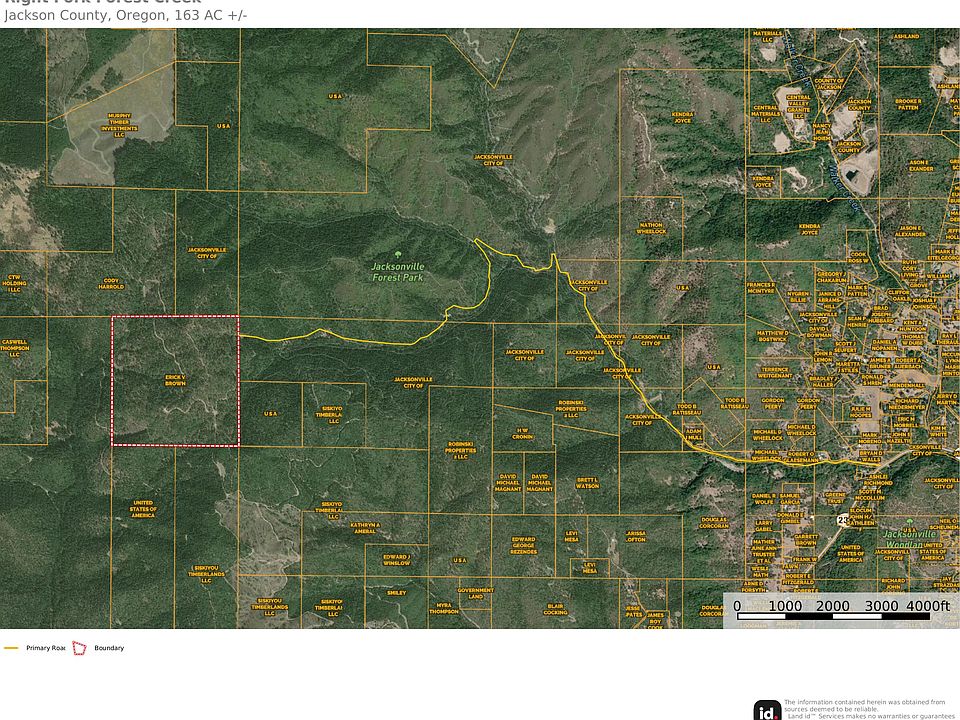Click the Scott M McCollum label
960x720 pixels.
(x=870, y=495)
